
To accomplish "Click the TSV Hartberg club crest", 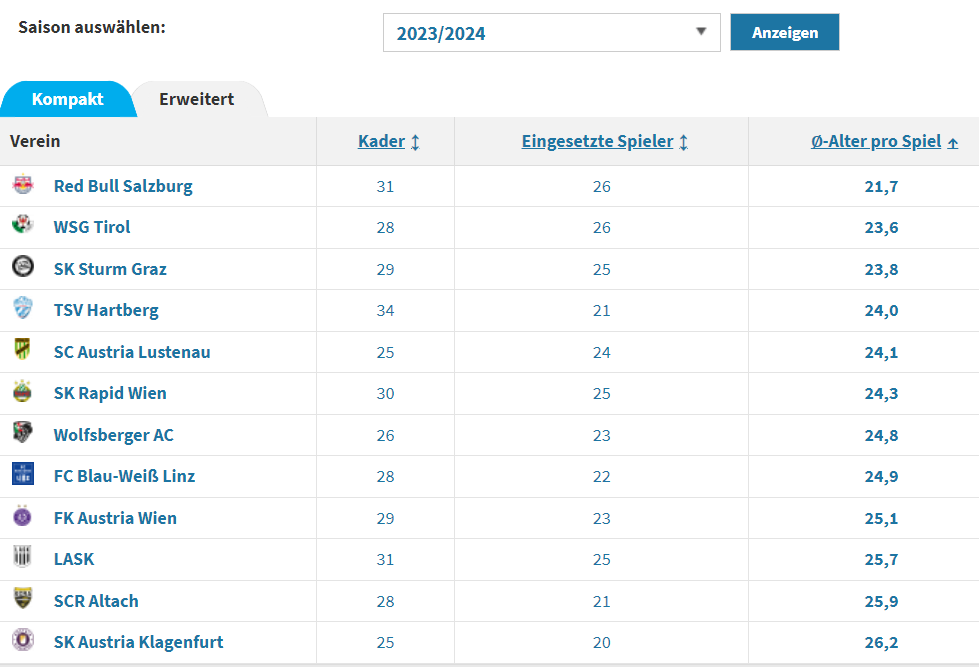I will pyautogui.click(x=23, y=308).
